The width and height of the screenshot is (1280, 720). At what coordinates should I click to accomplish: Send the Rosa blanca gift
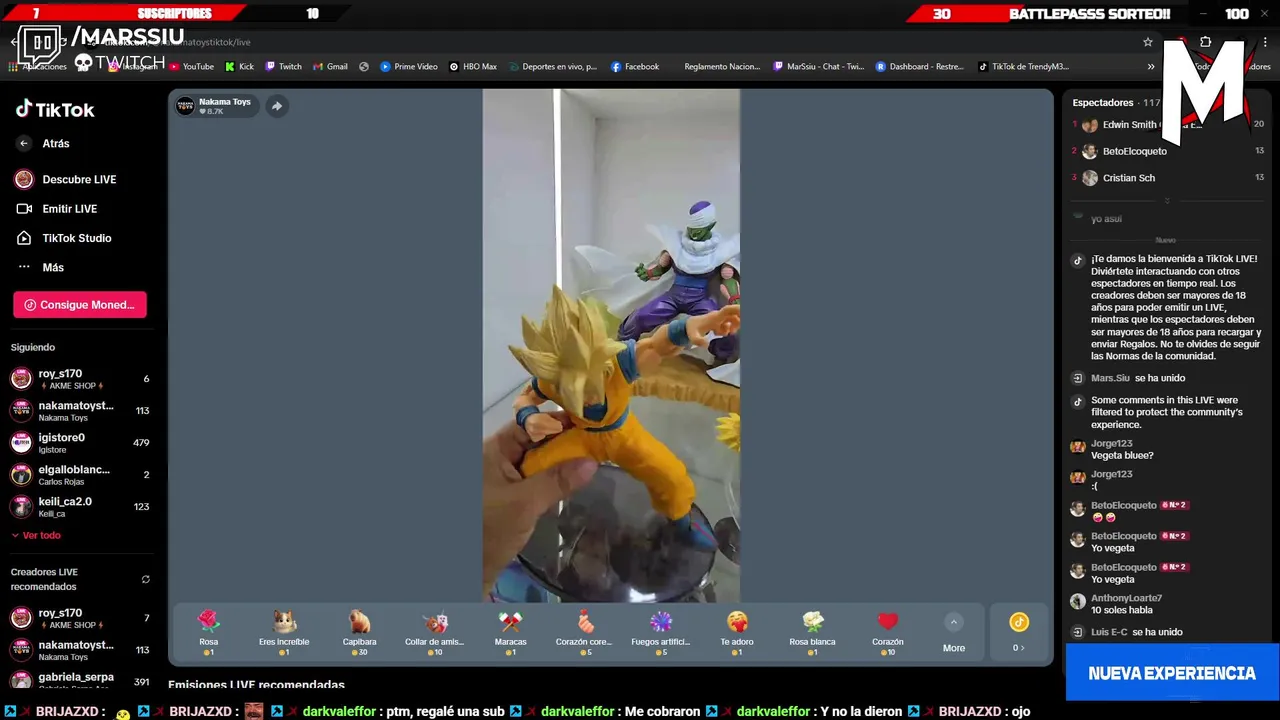(x=812, y=632)
